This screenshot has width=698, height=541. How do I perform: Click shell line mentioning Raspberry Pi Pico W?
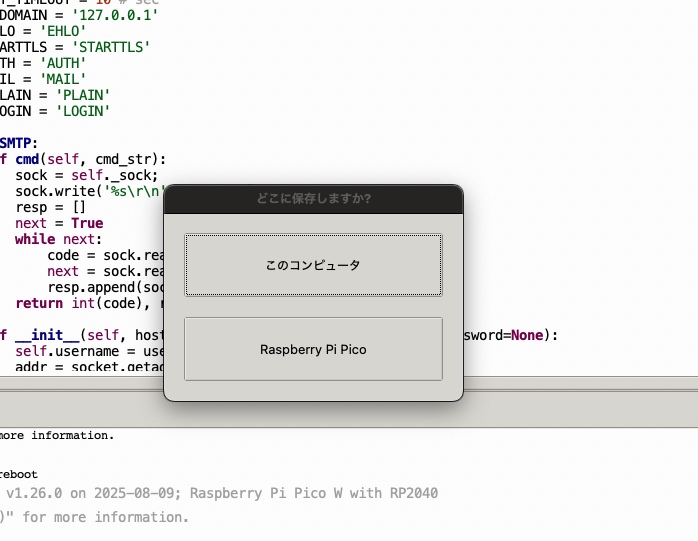coord(219,493)
